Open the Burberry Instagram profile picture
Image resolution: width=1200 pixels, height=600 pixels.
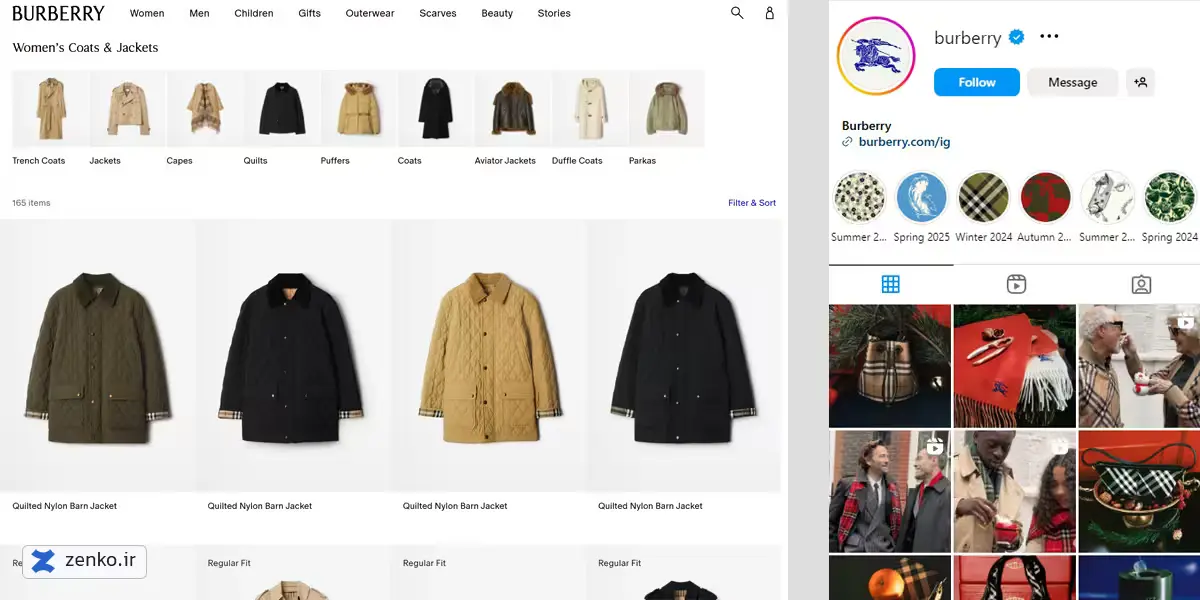click(x=876, y=56)
